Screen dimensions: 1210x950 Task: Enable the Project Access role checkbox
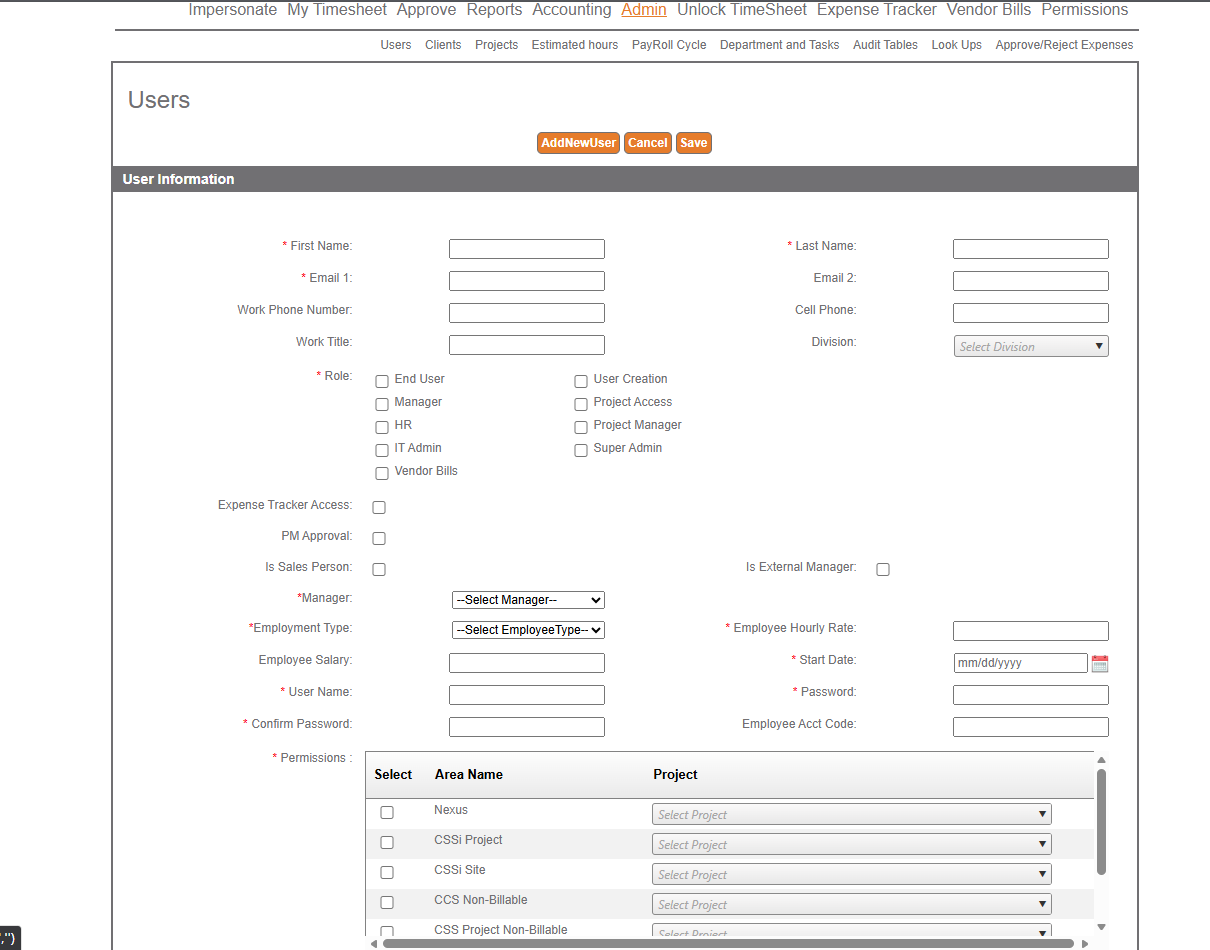point(581,404)
